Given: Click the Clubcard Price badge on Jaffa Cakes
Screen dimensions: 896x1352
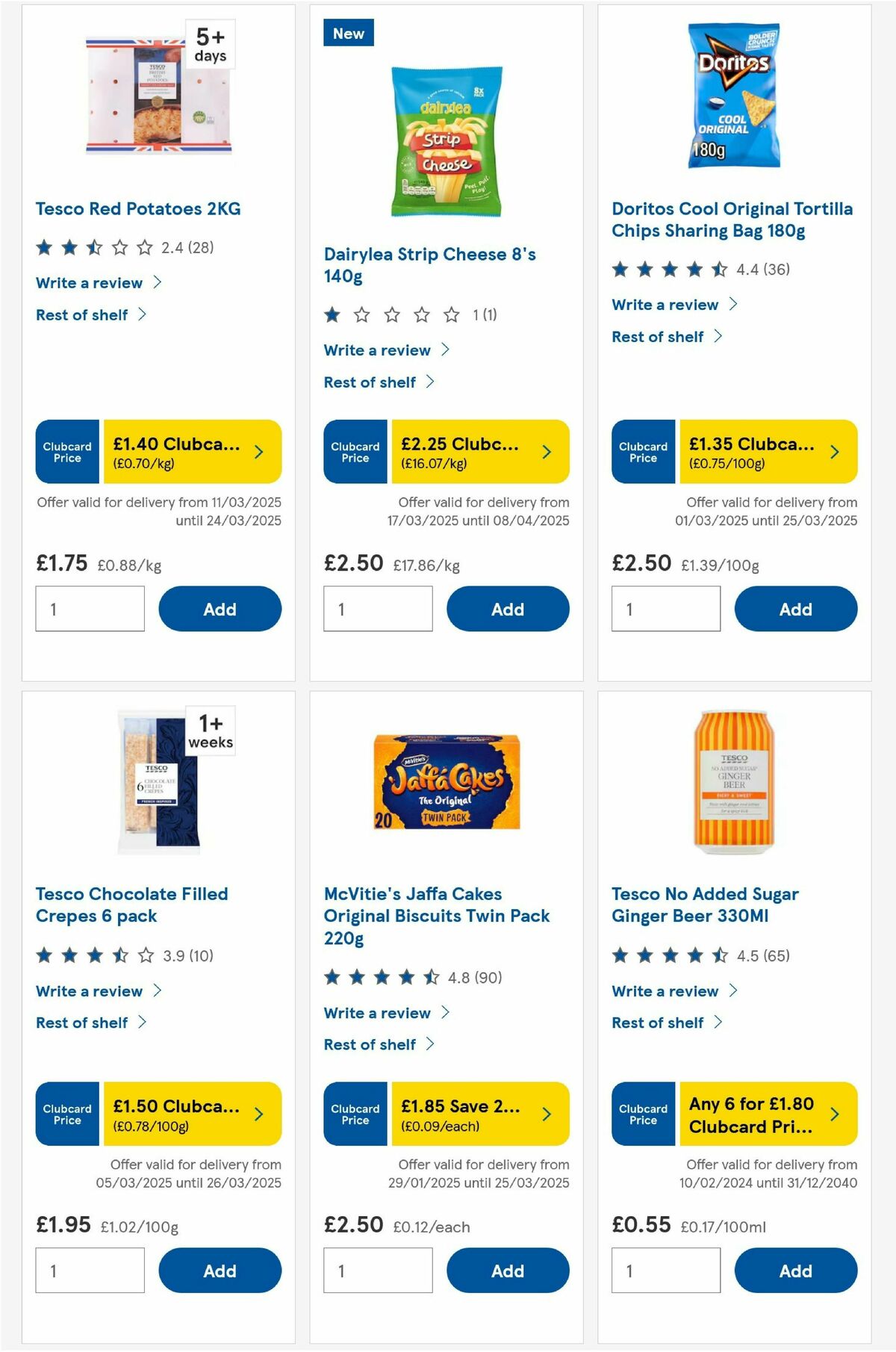Looking at the screenshot, I should 355,1114.
